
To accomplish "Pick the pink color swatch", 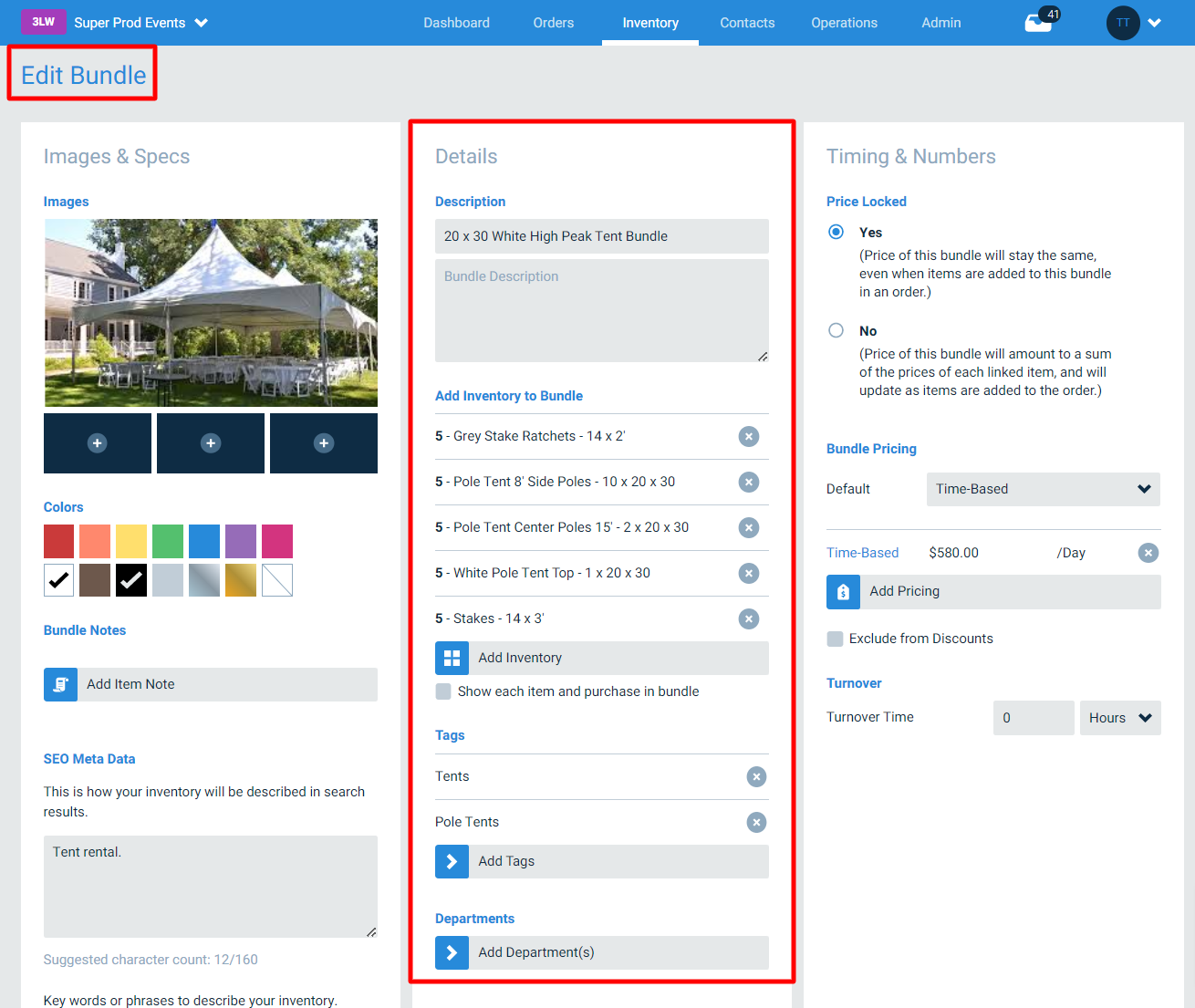I will (x=277, y=541).
